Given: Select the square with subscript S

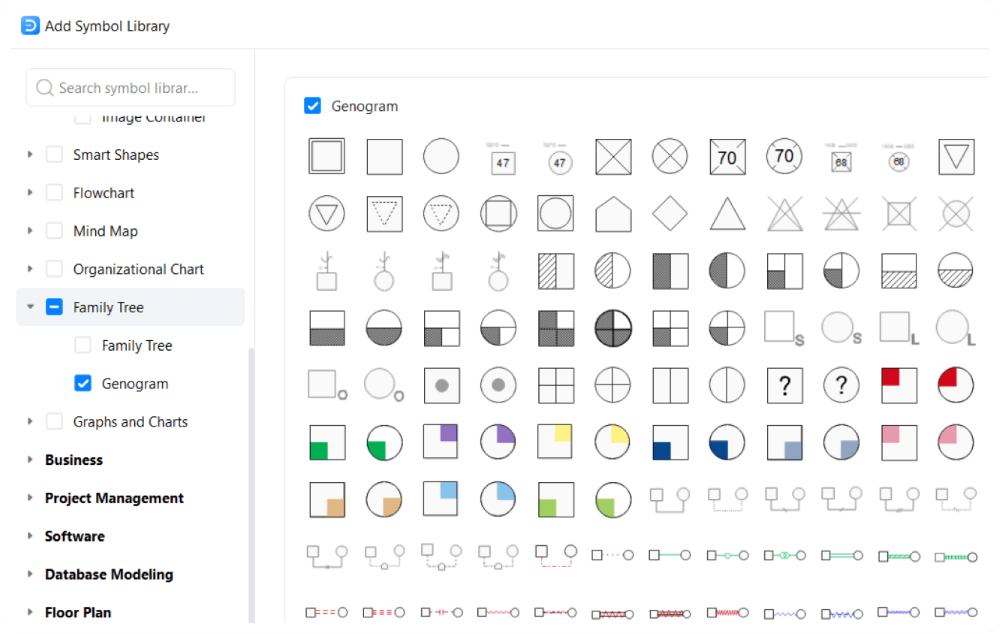Looking at the screenshot, I should (784, 328).
